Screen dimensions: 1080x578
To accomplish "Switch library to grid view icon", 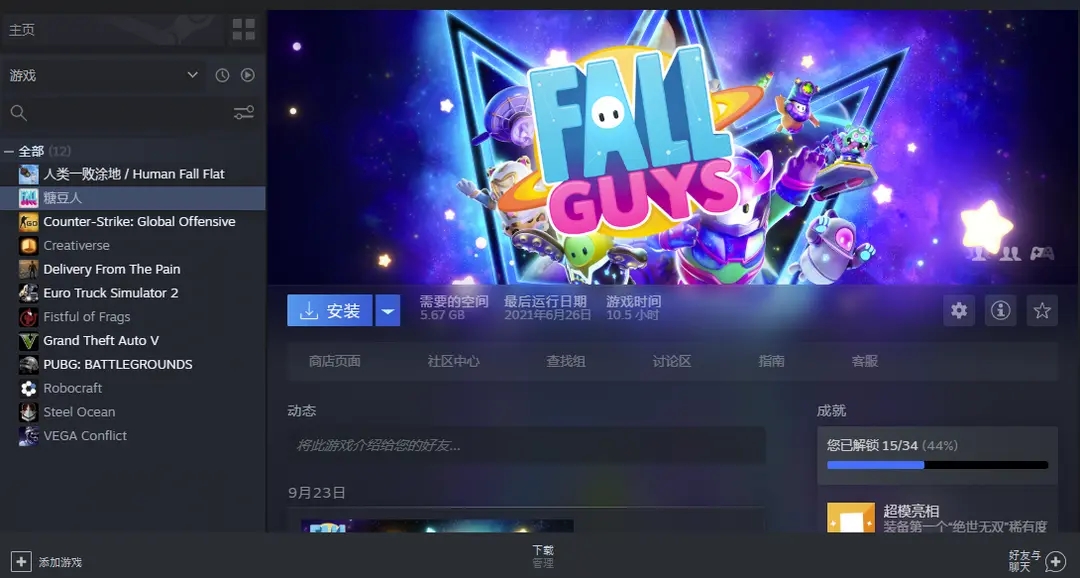I will pos(243,30).
